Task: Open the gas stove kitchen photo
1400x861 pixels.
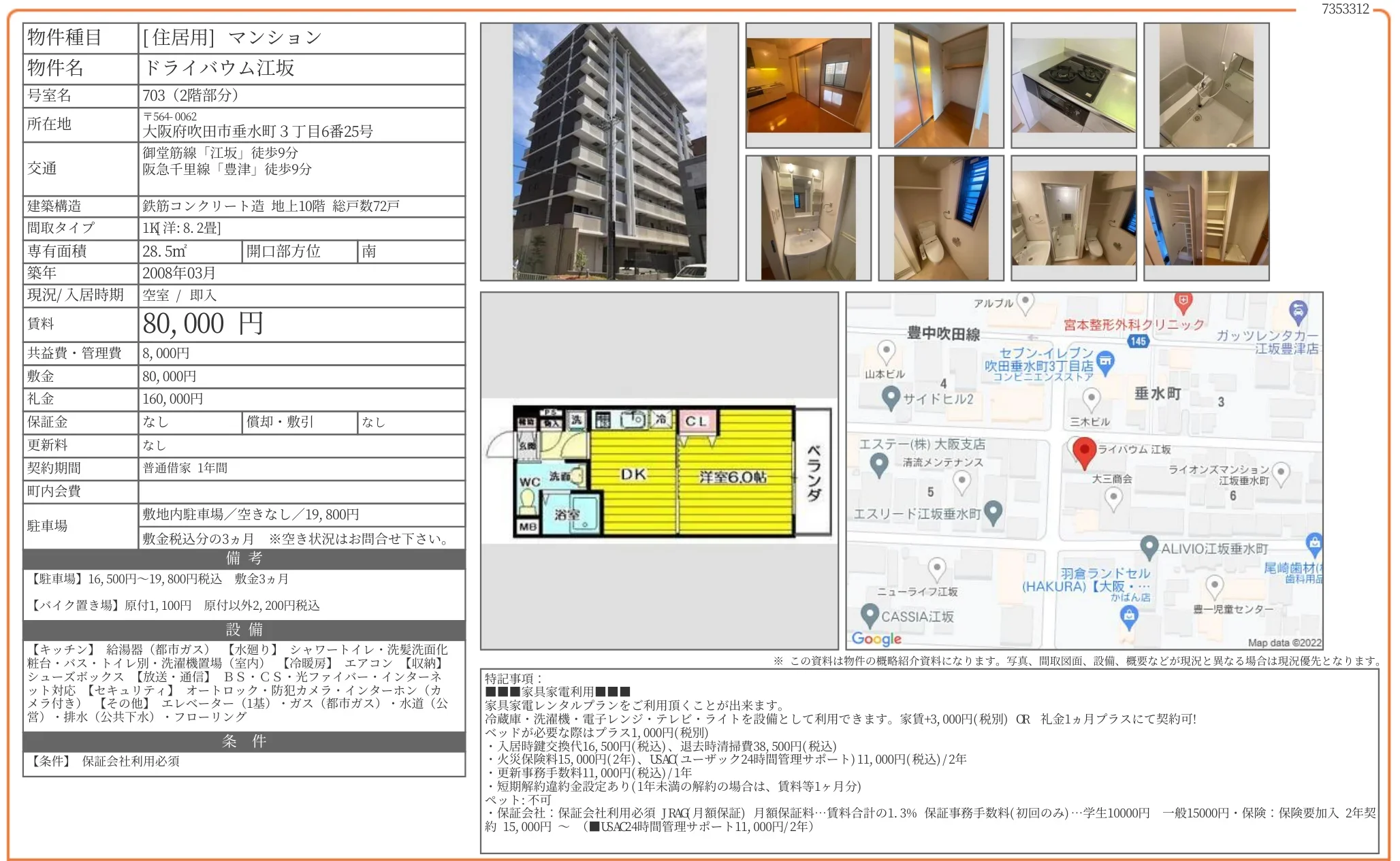Action: click(1073, 85)
